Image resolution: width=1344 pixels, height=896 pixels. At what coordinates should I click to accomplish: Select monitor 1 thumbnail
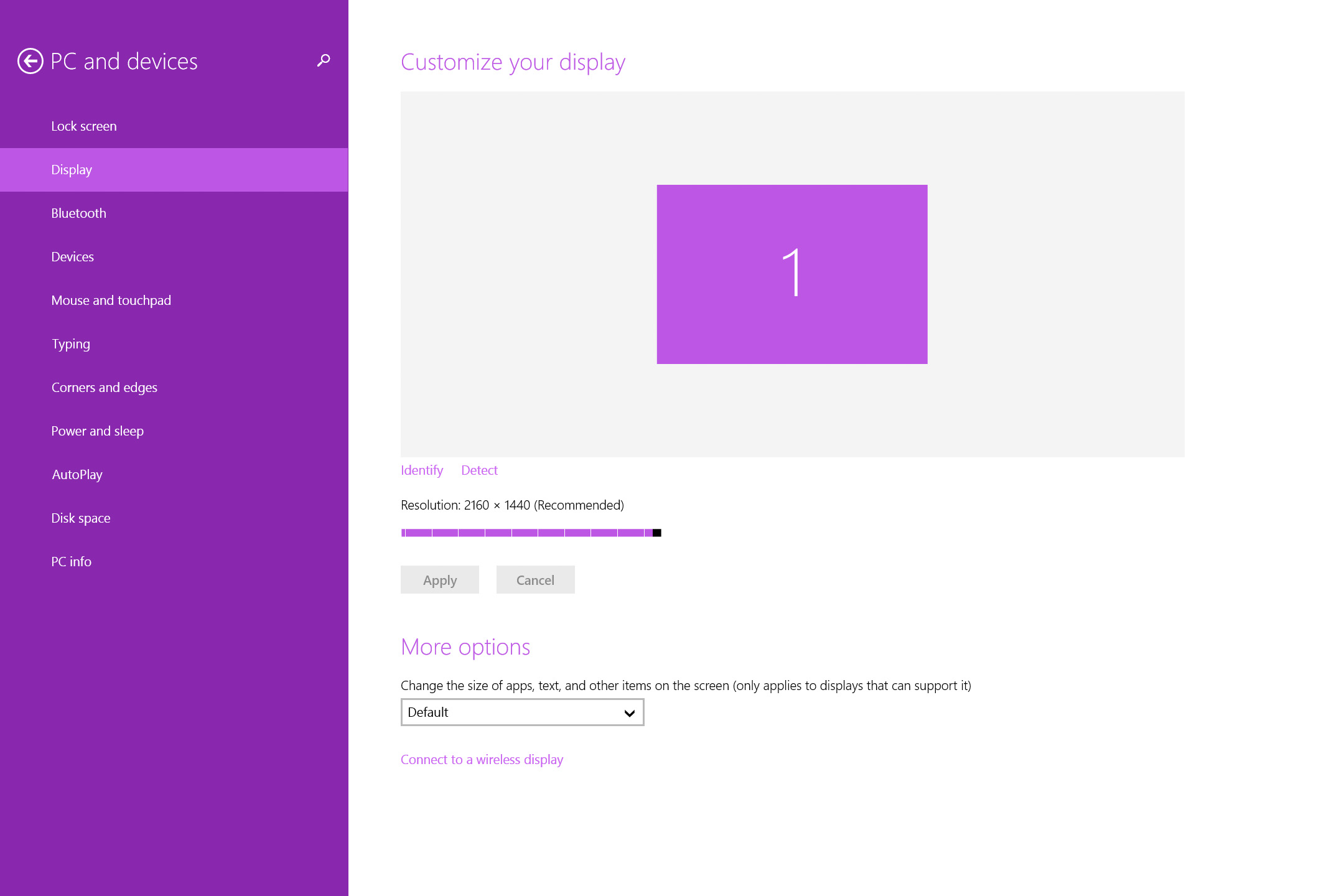tap(792, 274)
